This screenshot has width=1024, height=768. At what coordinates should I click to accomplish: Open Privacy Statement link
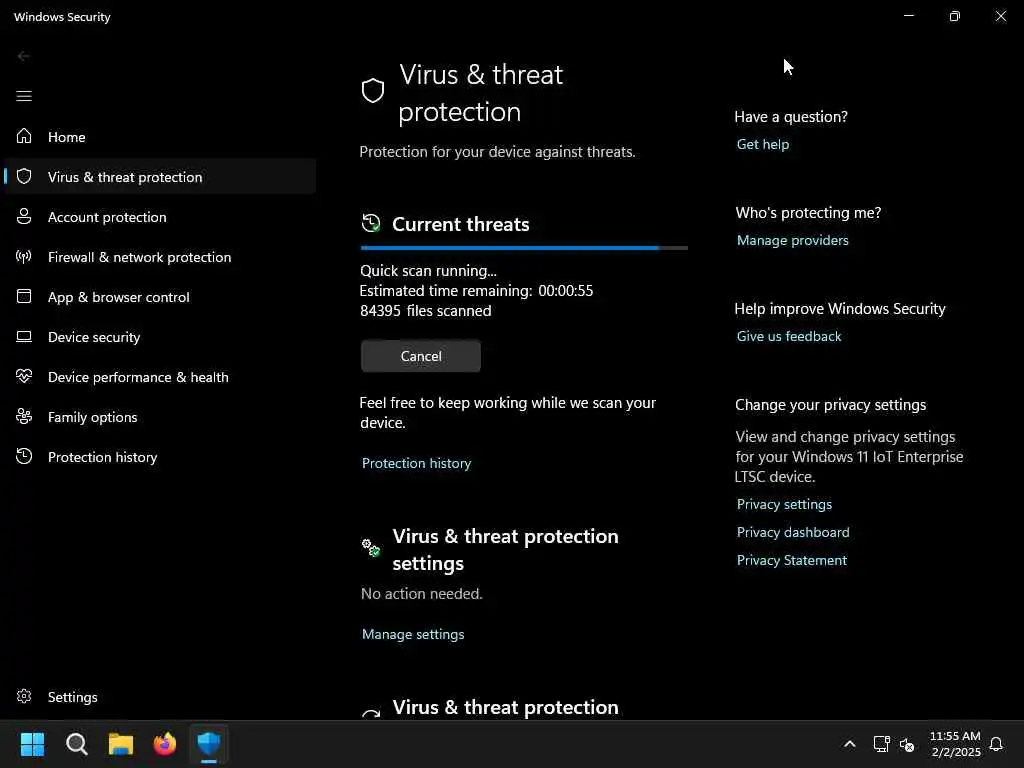792,560
